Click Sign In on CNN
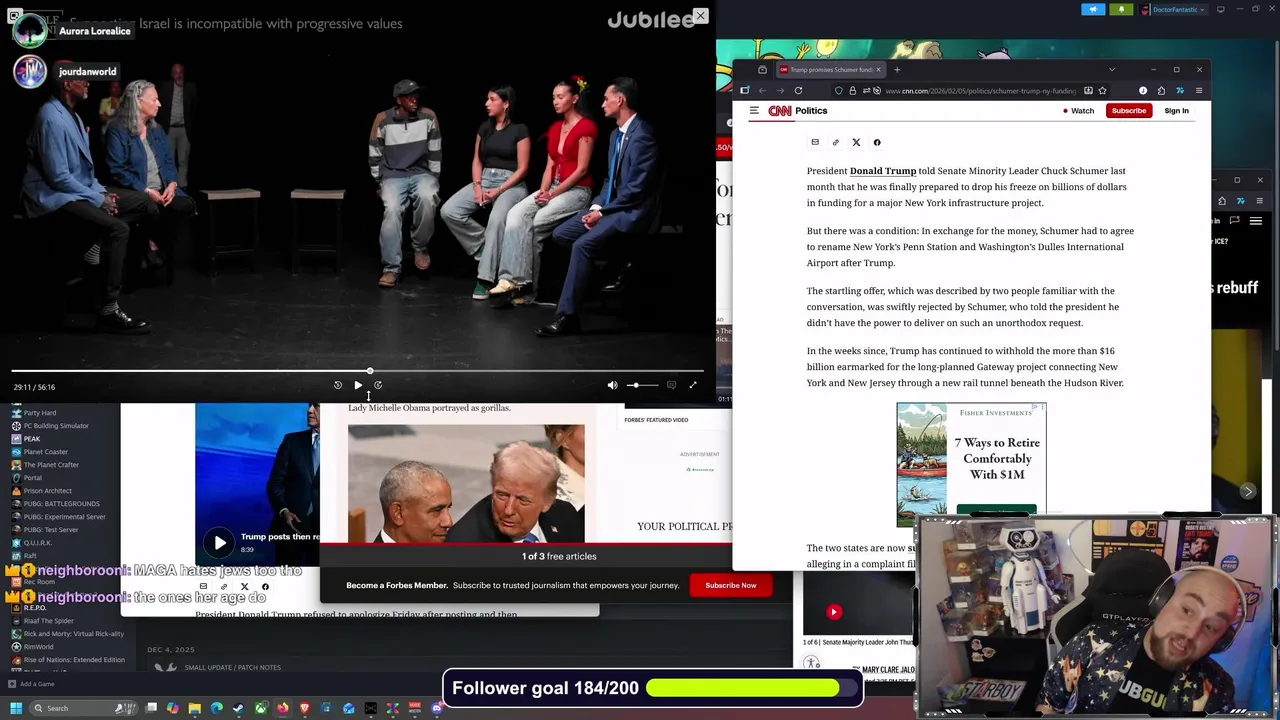 [1176, 111]
